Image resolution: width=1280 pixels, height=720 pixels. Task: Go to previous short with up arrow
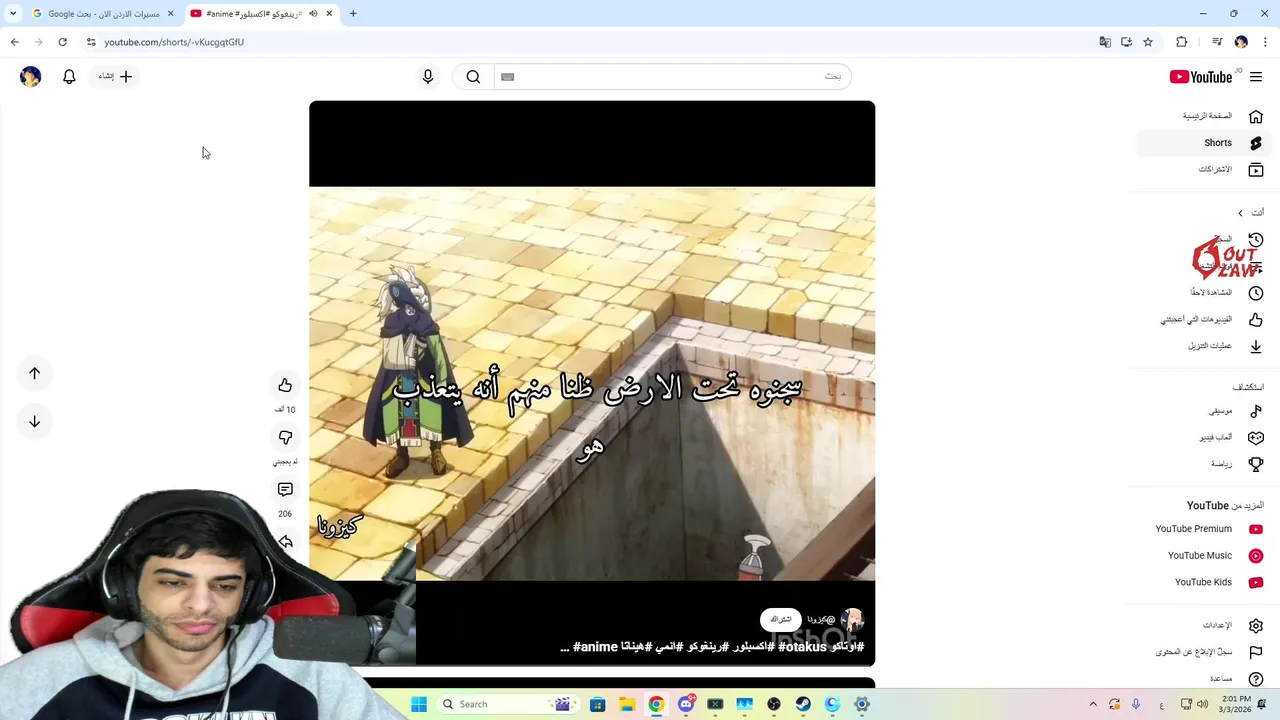click(34, 373)
